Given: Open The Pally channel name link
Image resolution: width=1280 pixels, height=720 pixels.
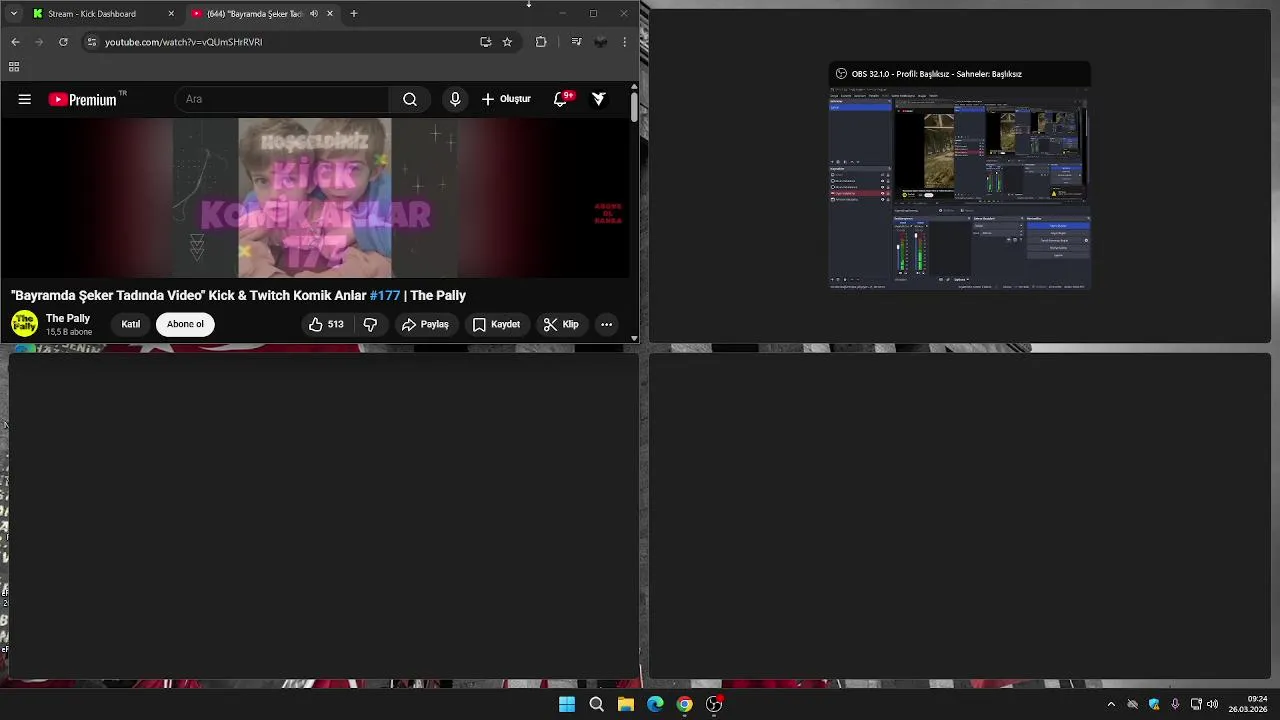Looking at the screenshot, I should coord(68,318).
